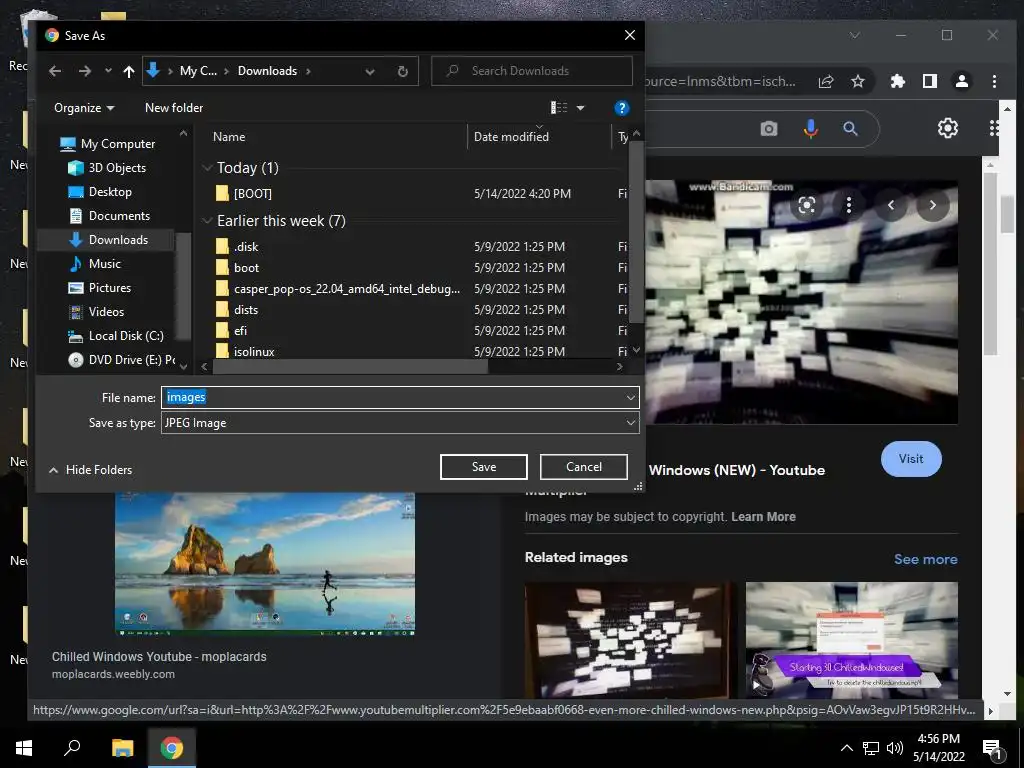Image resolution: width=1024 pixels, height=768 pixels.
Task: Show previous image in preview
Action: [x=891, y=206]
